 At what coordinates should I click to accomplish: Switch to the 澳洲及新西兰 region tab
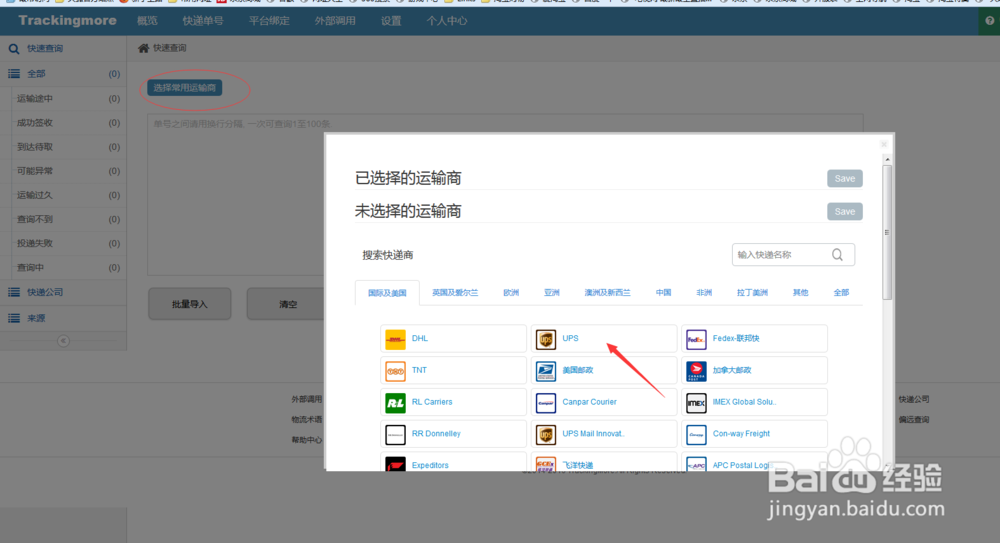click(x=607, y=293)
